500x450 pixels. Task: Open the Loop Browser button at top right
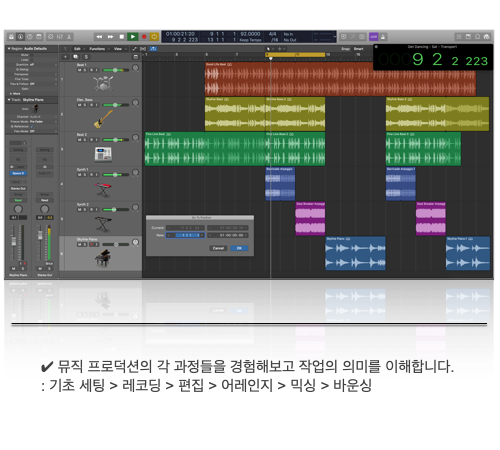[478, 37]
